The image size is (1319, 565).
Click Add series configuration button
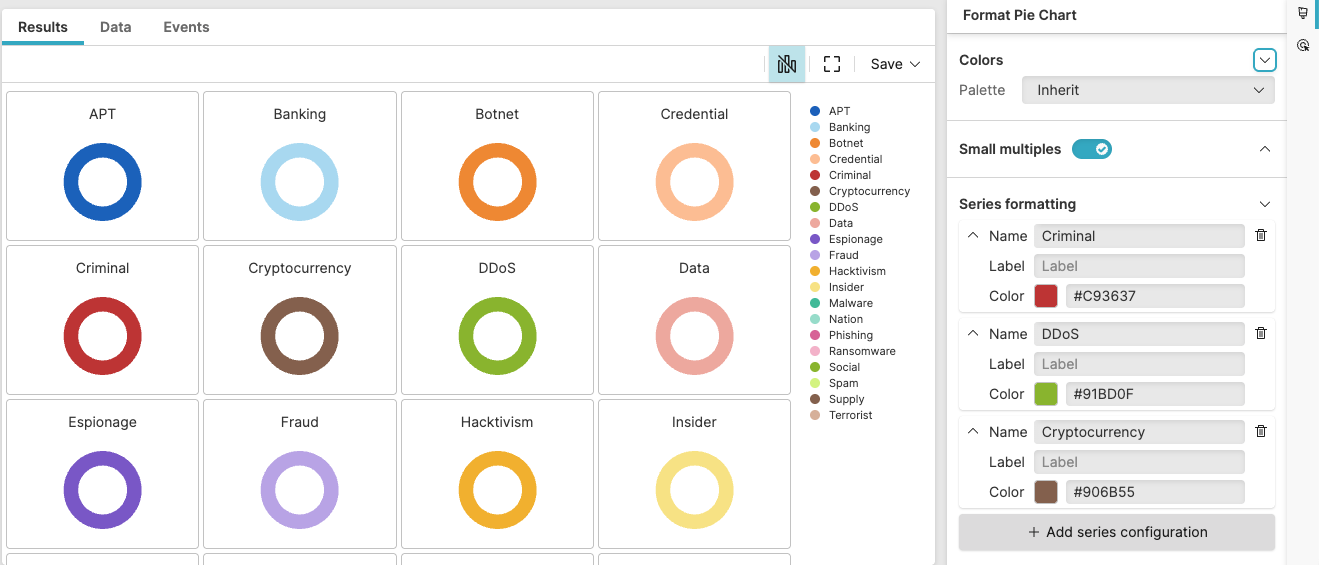[1117, 532]
